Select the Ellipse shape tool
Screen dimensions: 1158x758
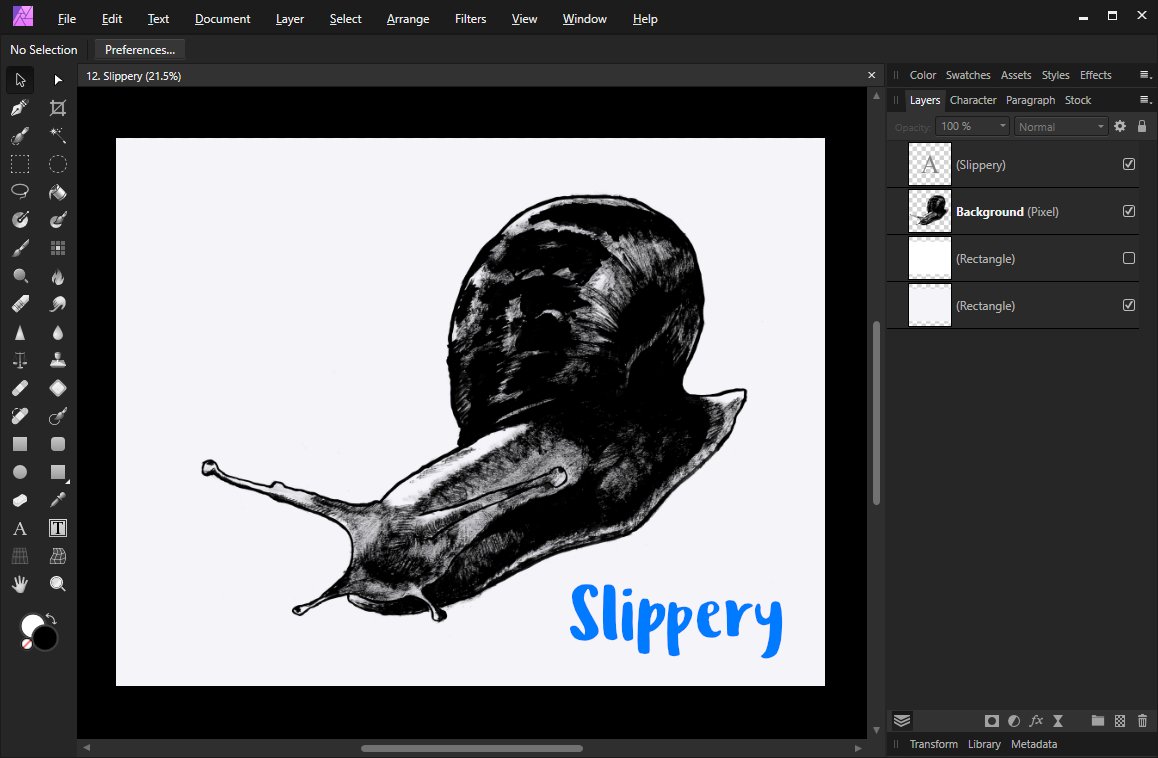pyautogui.click(x=20, y=472)
